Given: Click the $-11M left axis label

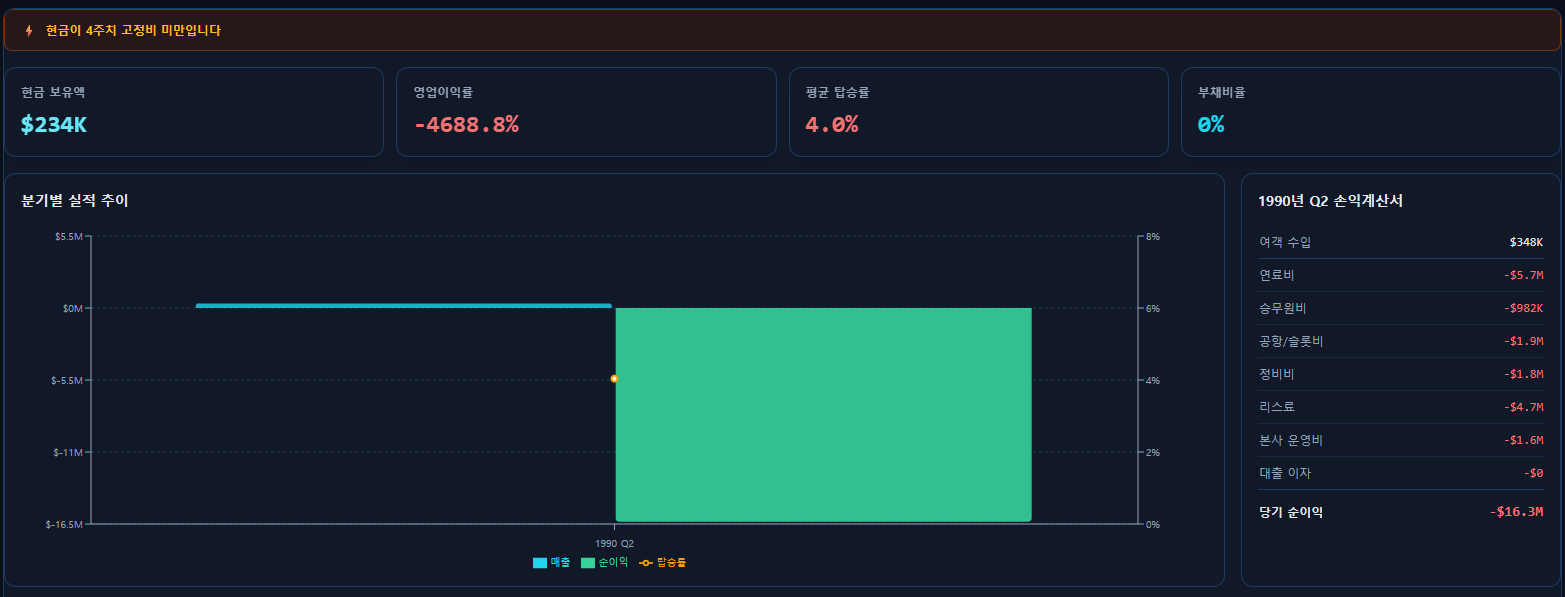Looking at the screenshot, I should (x=66, y=453).
